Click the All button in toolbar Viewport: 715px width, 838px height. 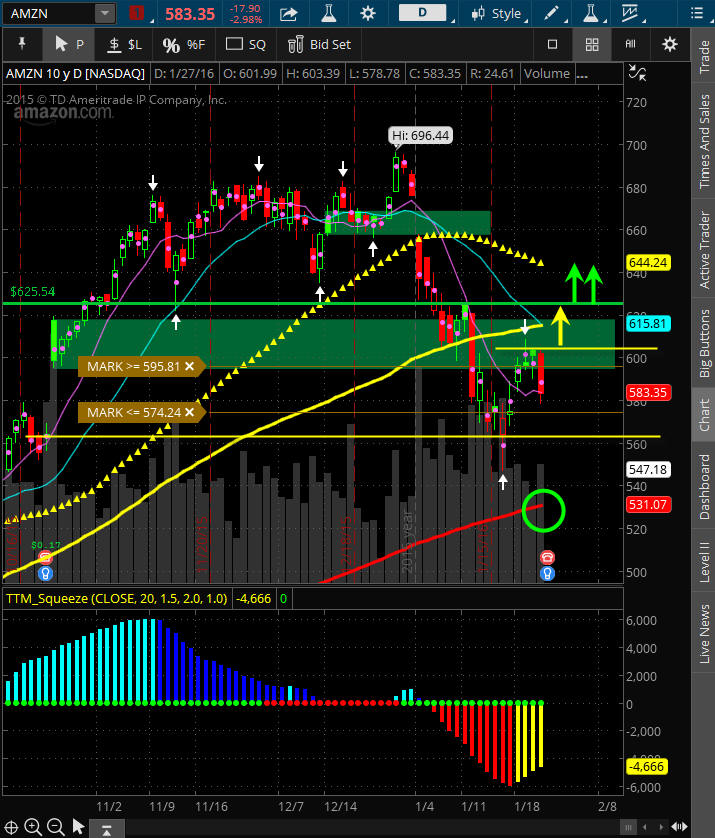pyautogui.click(x=631, y=44)
